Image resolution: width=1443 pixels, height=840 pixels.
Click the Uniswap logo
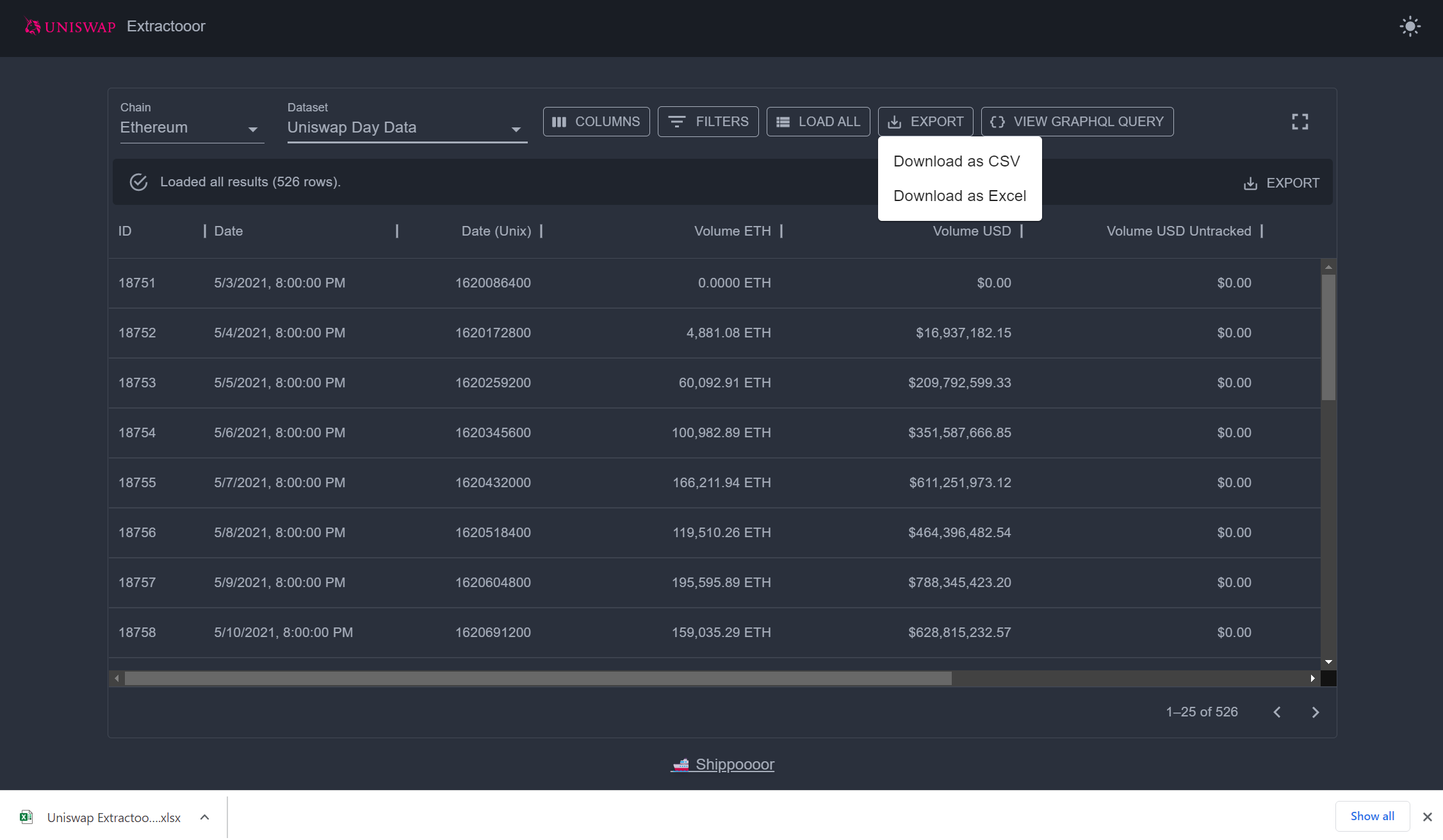[70, 26]
